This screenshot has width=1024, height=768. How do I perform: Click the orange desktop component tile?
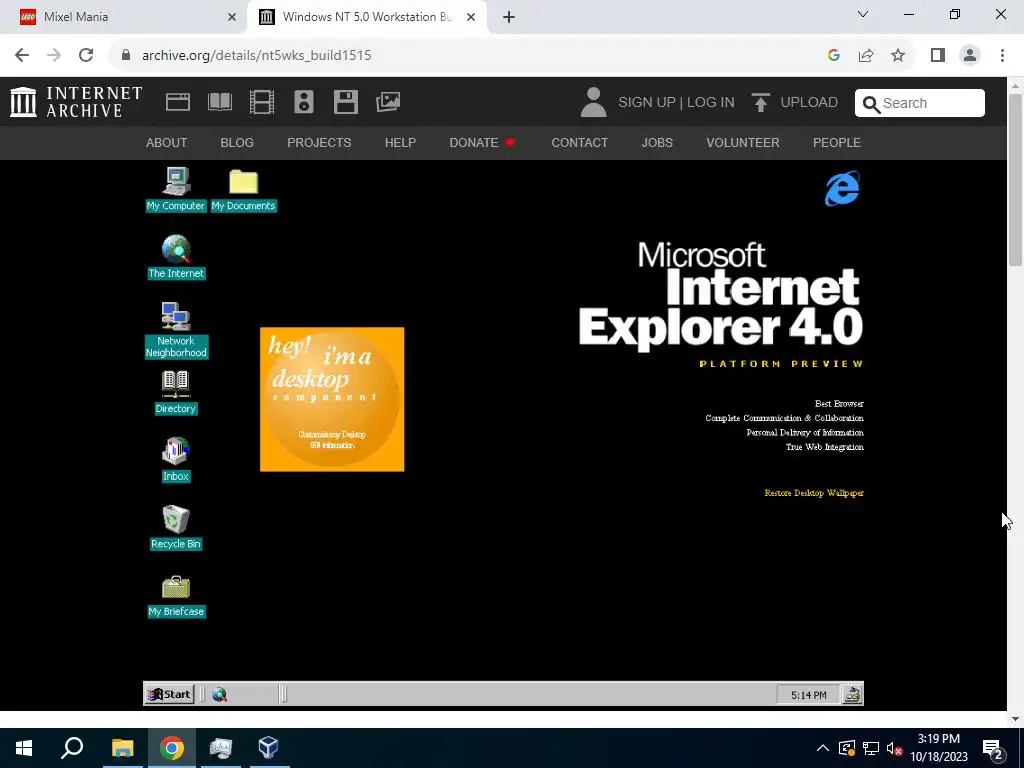pyautogui.click(x=332, y=399)
